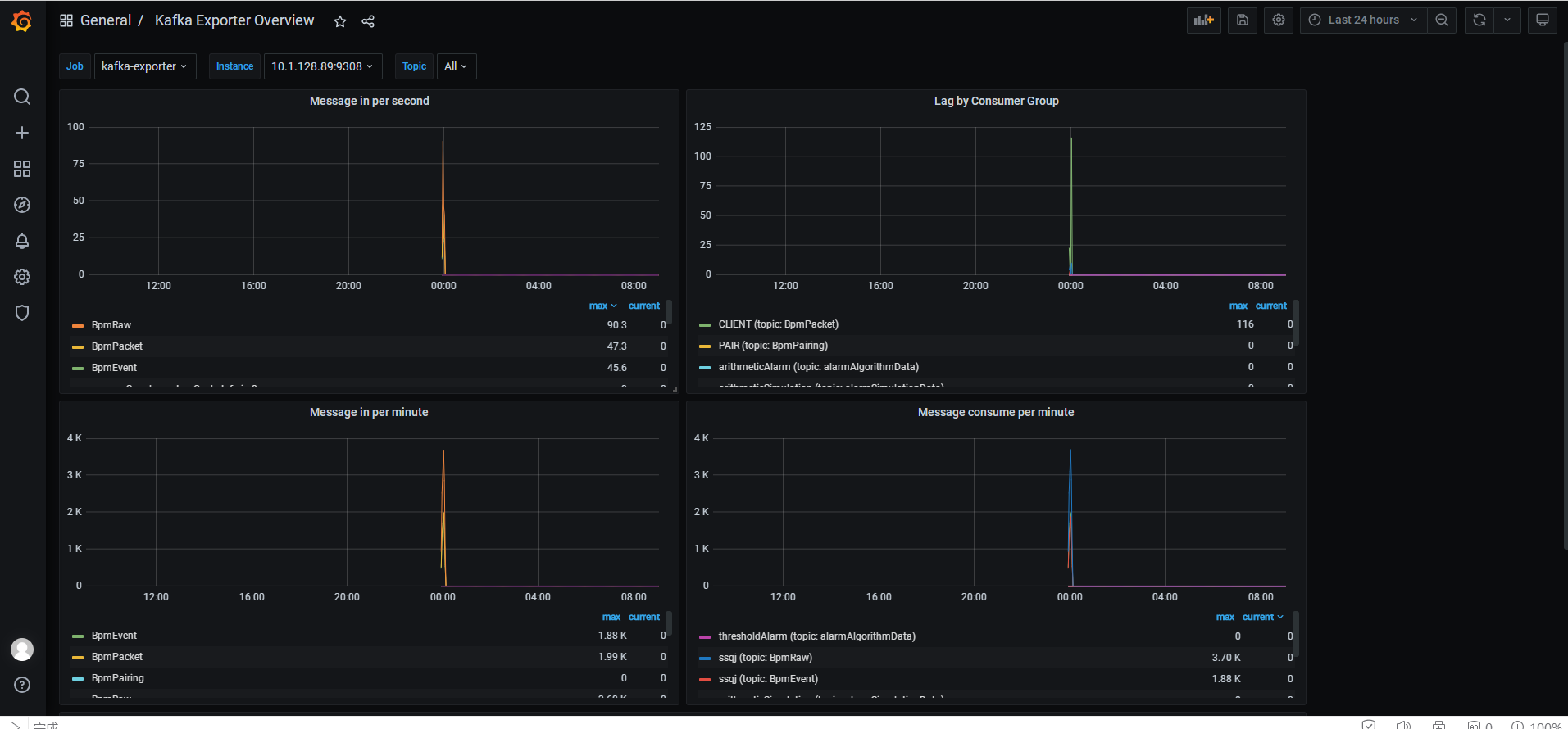Toggle BpmPairing series in Message in per minute
1568x729 pixels.
click(118, 678)
